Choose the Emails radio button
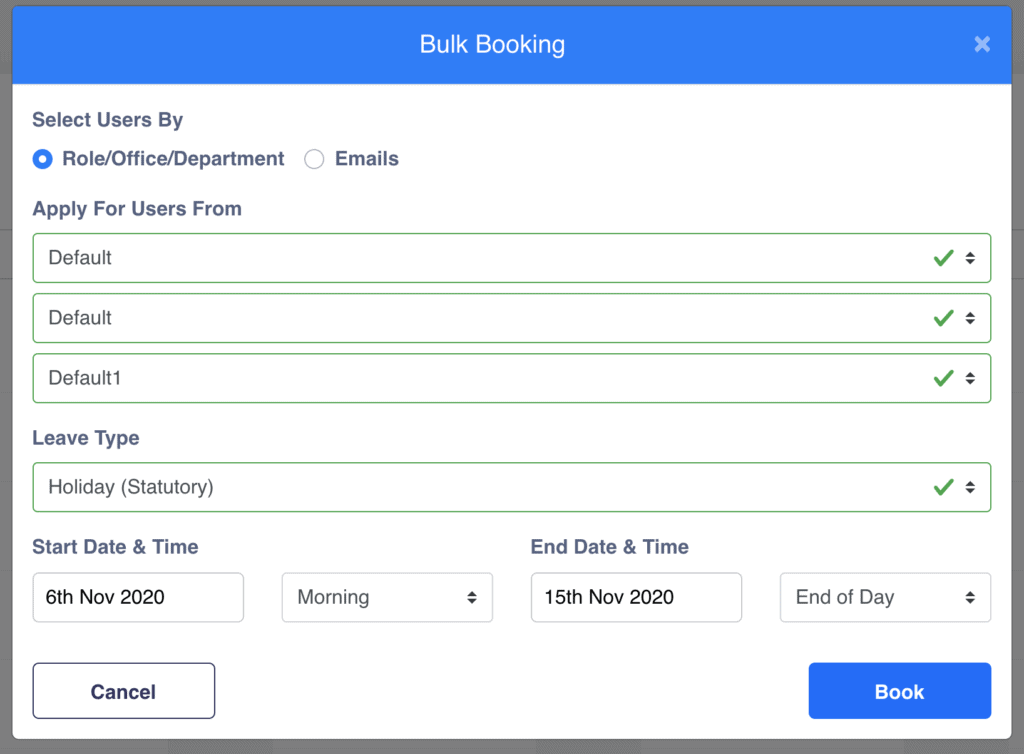This screenshot has width=1024, height=754. point(314,159)
